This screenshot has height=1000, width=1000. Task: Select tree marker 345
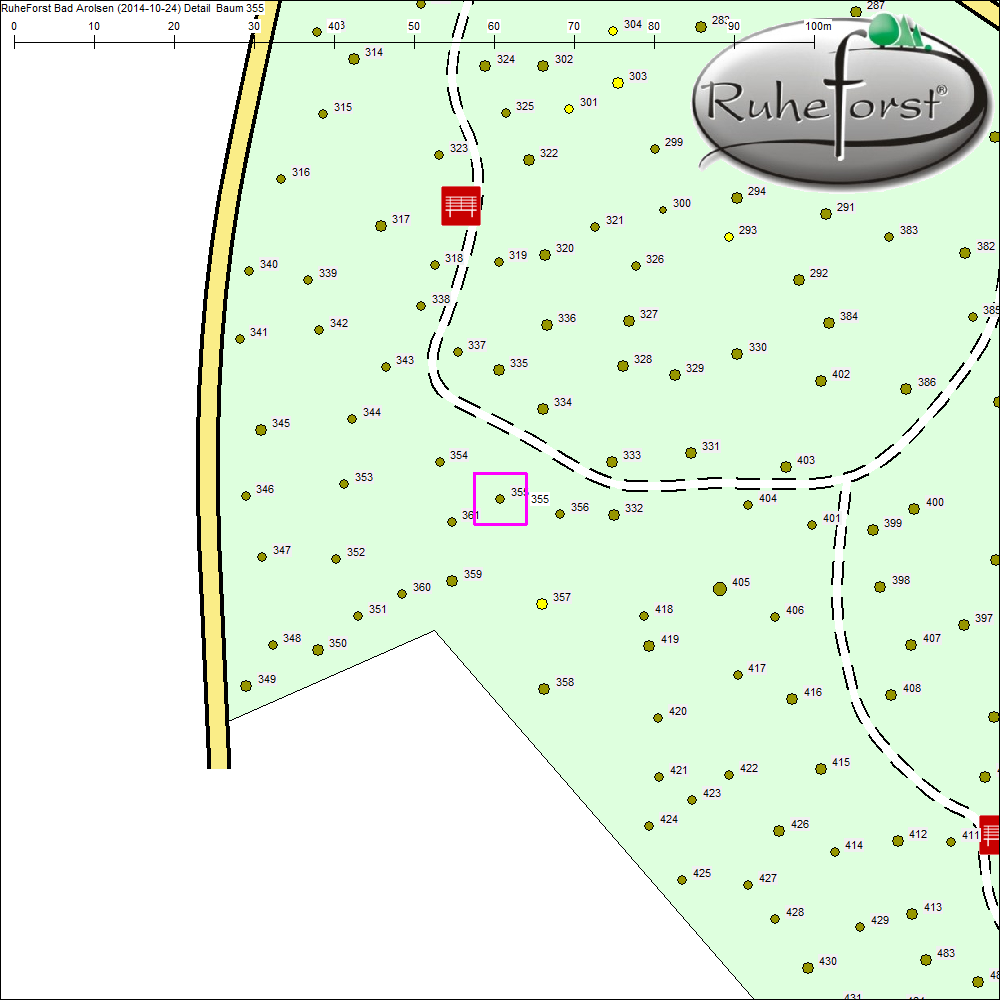point(261,430)
